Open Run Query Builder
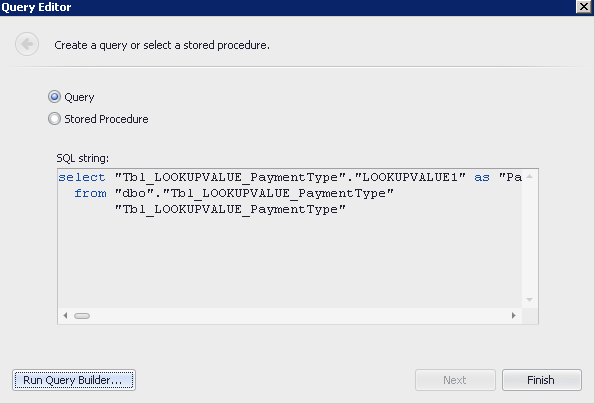This screenshot has height=404, width=595. [74, 380]
